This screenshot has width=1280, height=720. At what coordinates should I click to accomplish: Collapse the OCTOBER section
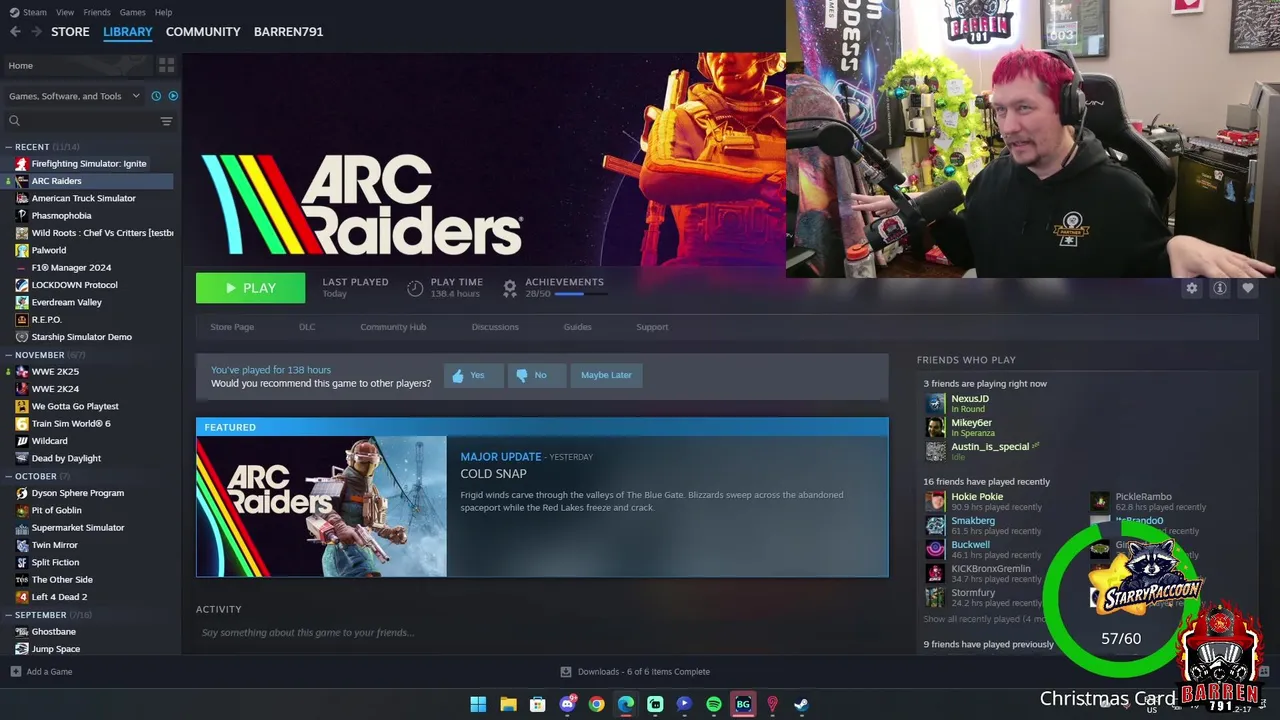tap(8, 476)
